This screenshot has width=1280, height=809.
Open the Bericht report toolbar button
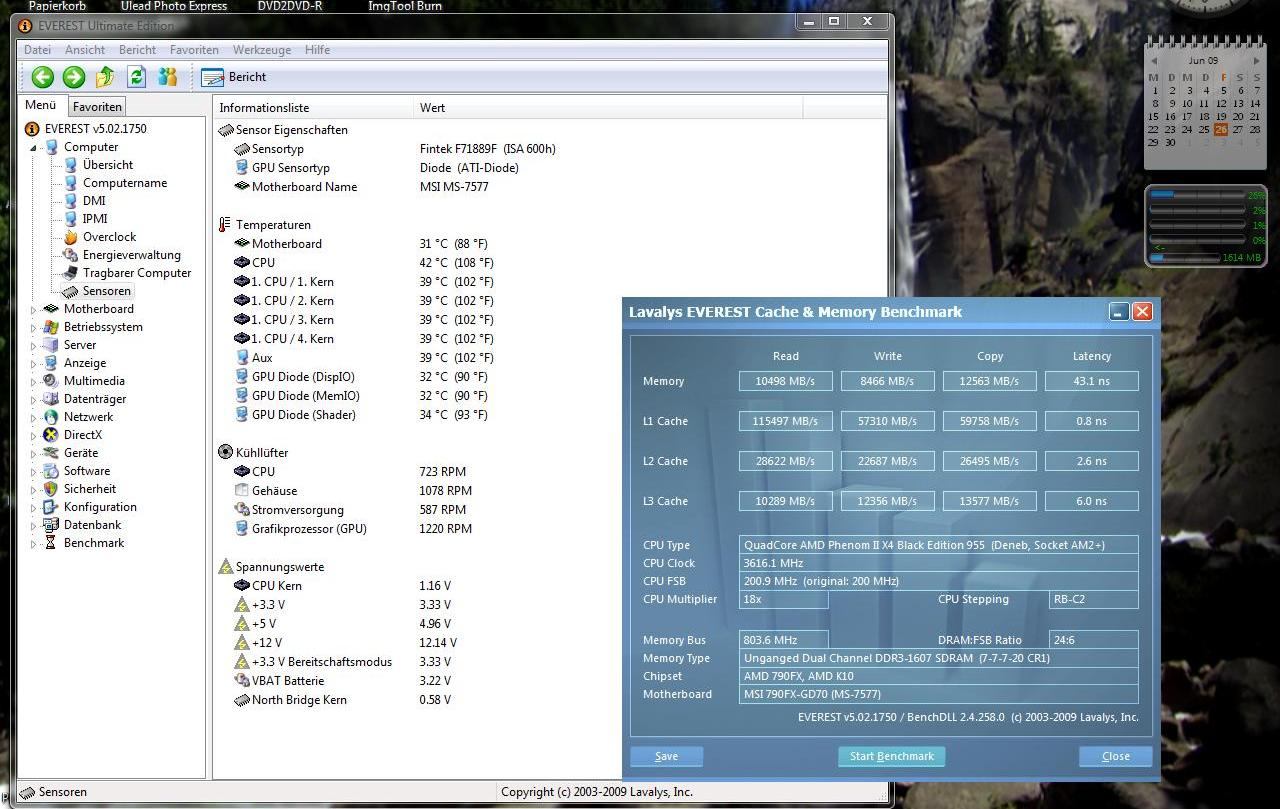(x=234, y=77)
